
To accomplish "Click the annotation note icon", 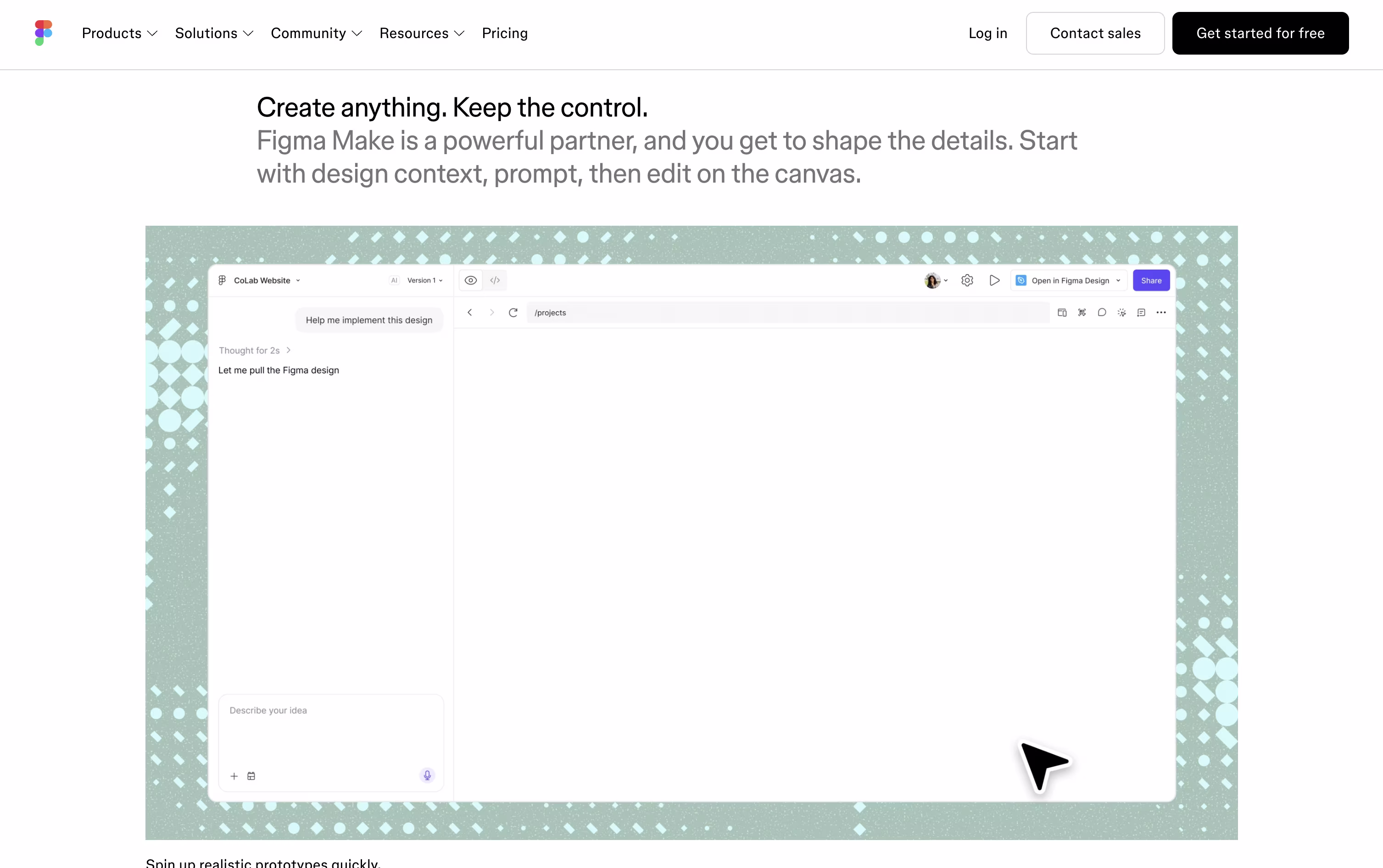I will click(1141, 312).
